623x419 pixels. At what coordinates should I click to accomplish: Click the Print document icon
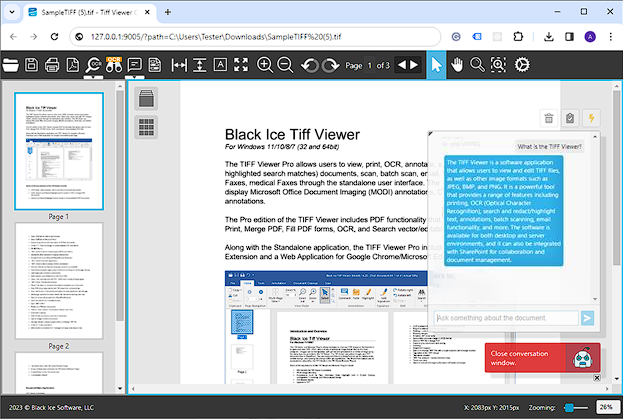[x=52, y=65]
